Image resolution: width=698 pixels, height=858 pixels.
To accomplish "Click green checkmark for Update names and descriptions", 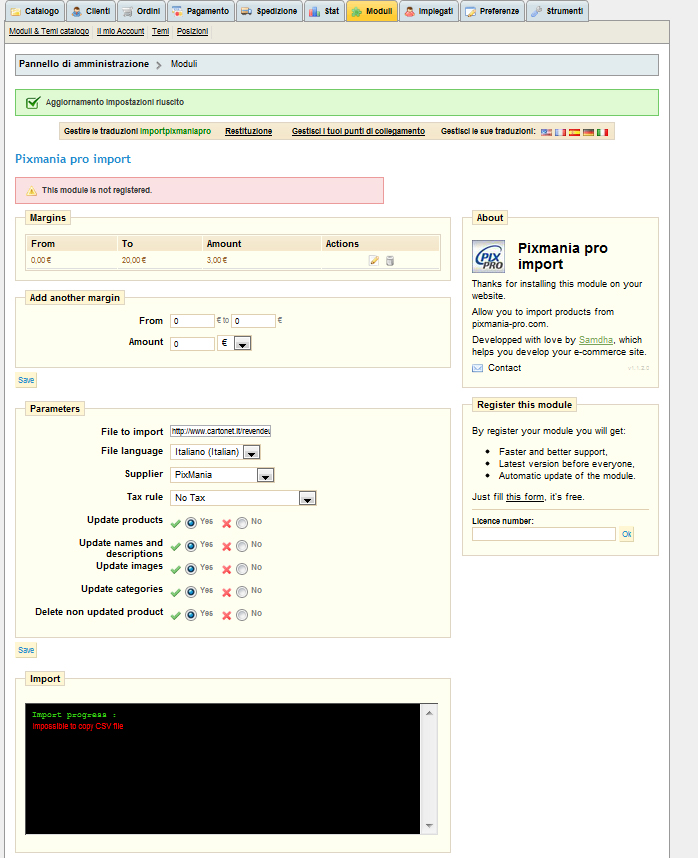I will [x=176, y=546].
